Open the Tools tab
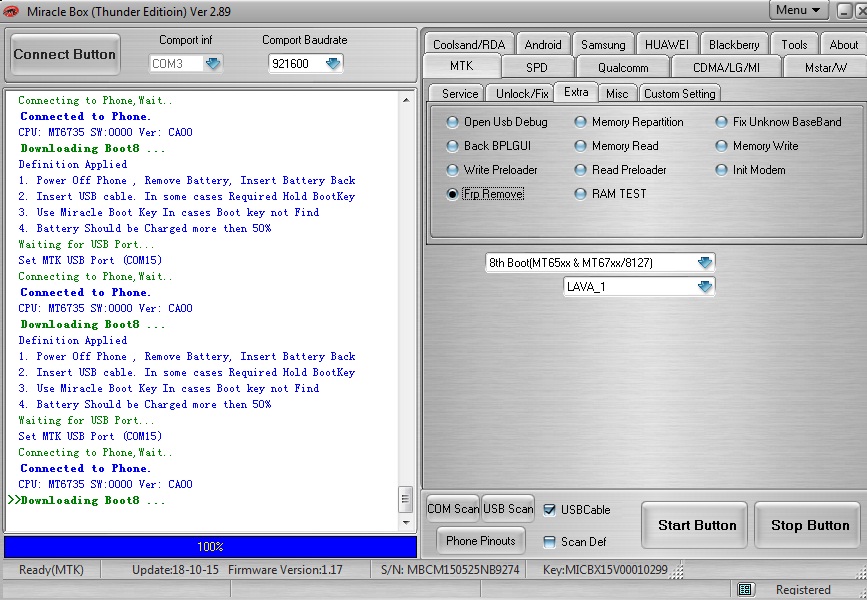The image size is (867, 600). pos(794,45)
